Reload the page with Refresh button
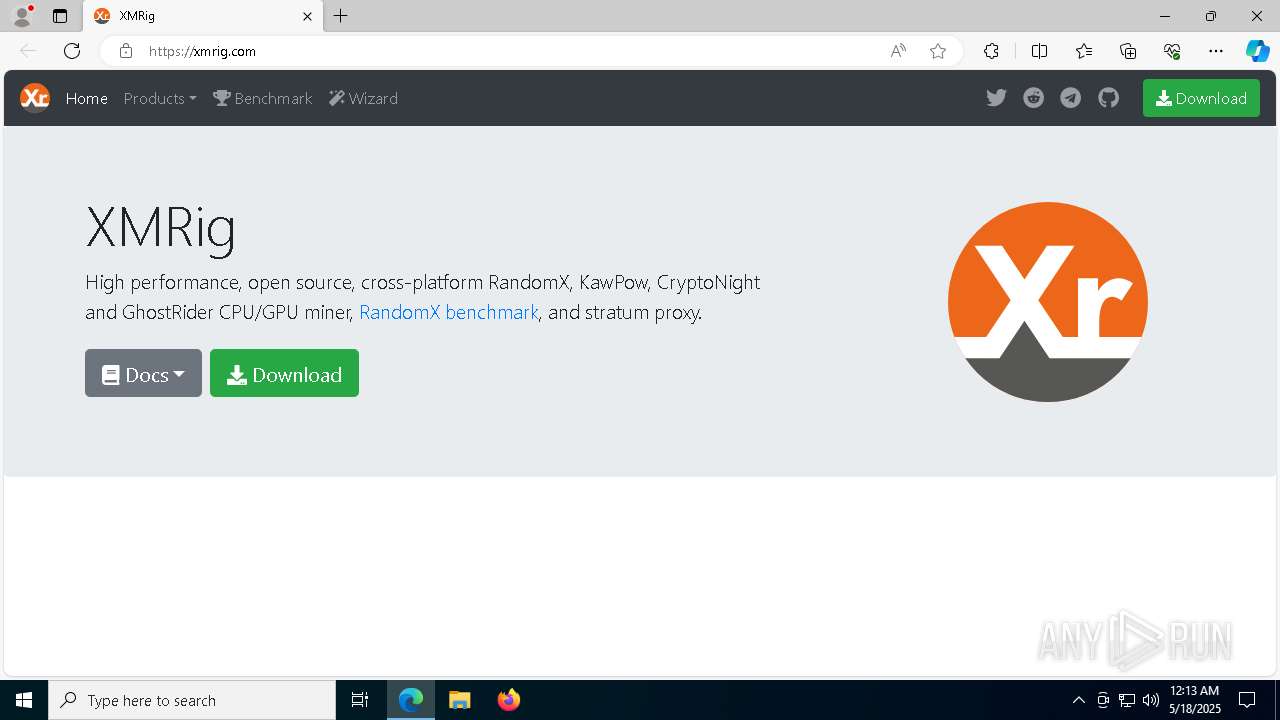 [x=72, y=51]
